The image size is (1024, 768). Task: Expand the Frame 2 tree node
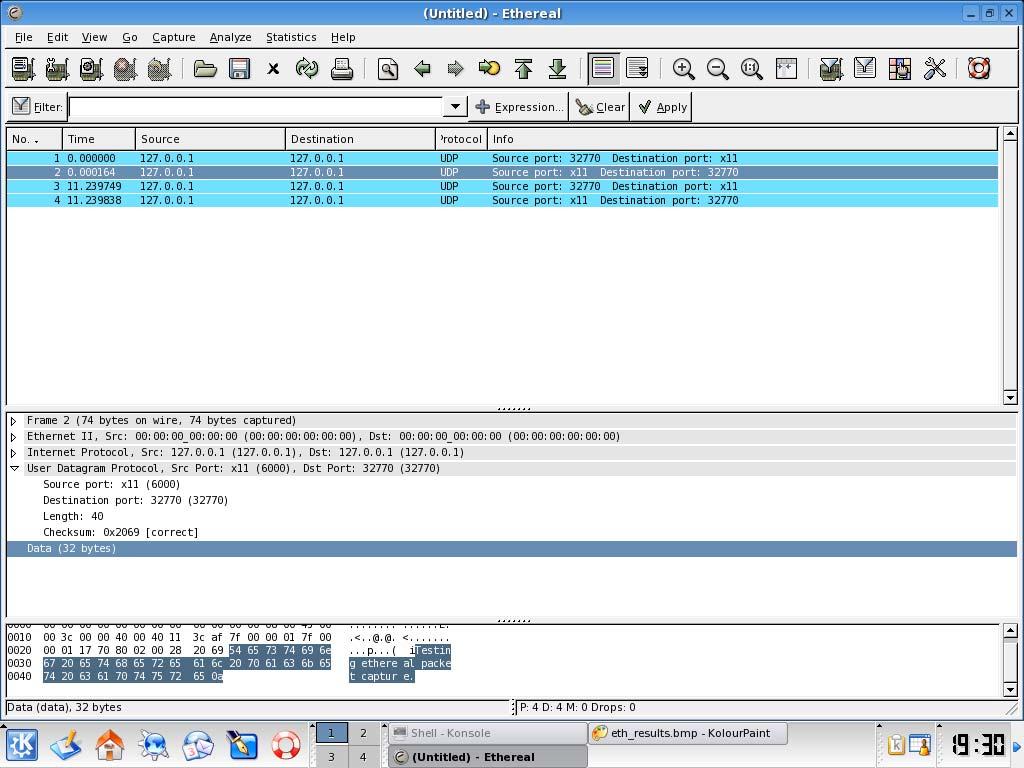tap(14, 421)
